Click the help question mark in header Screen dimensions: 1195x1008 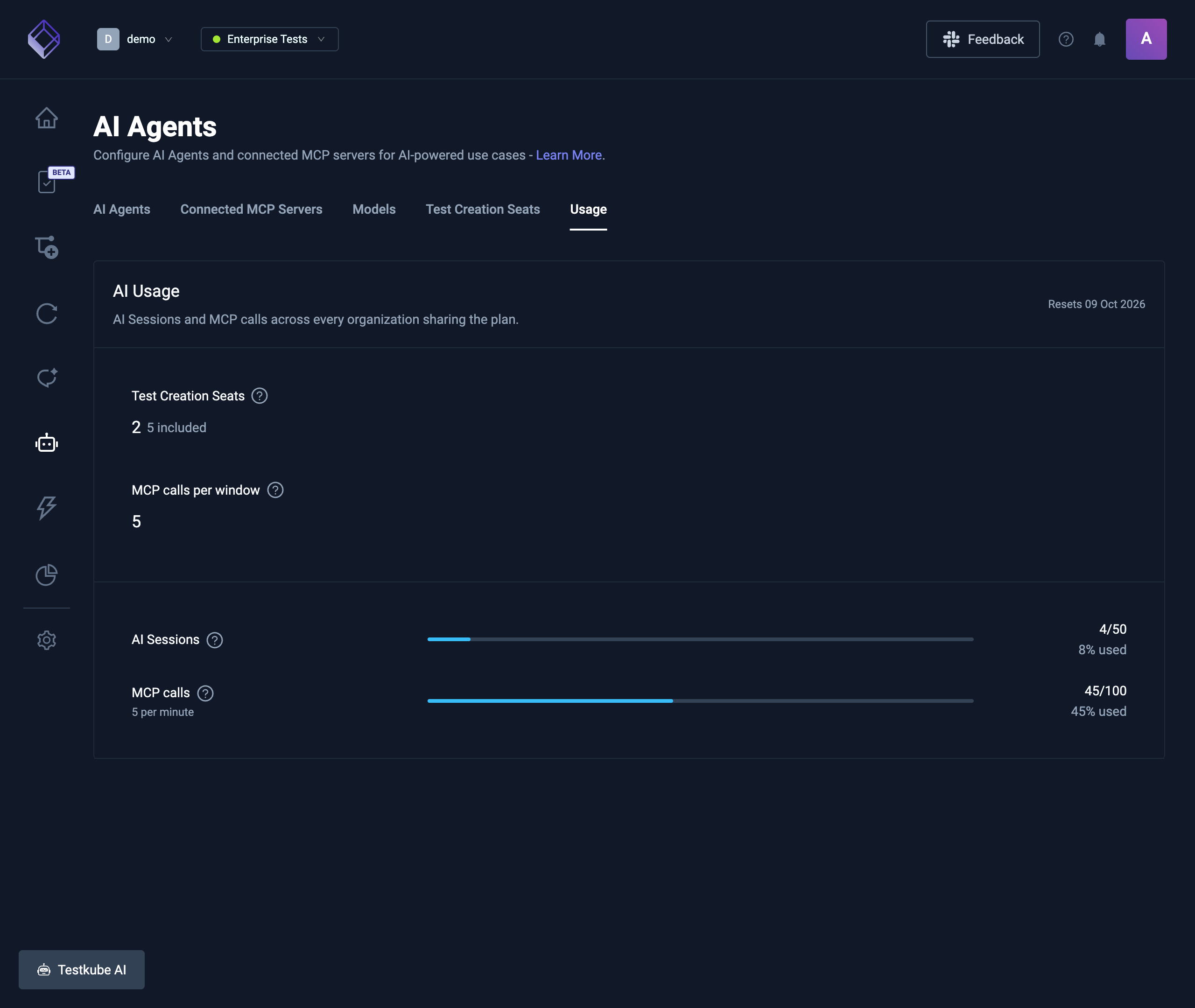click(1066, 39)
